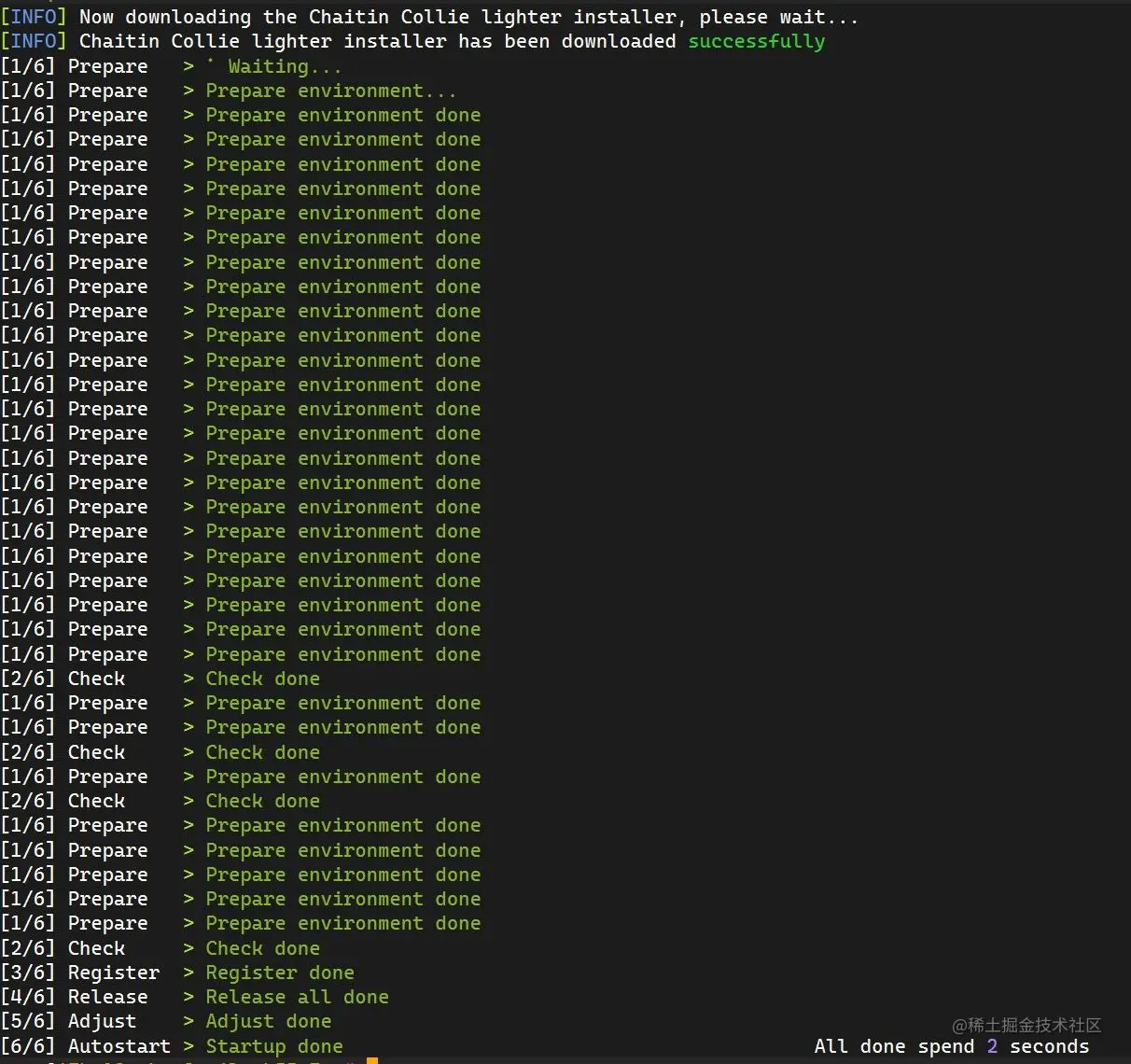Select the "Register done" message

[x=280, y=973]
